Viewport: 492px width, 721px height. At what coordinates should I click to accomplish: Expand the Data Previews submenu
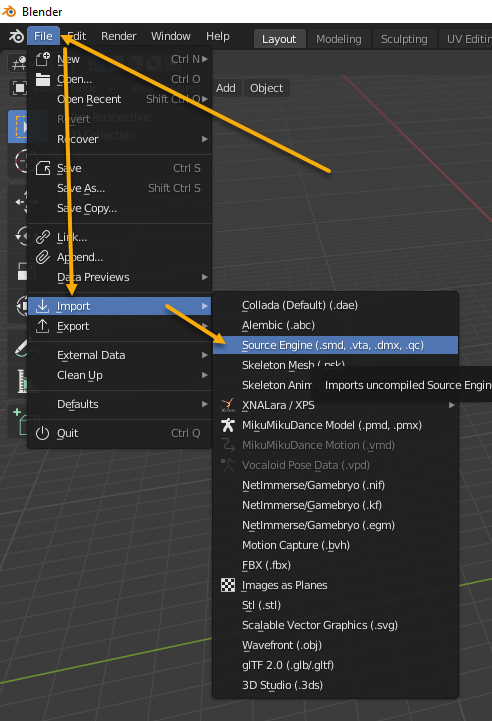pyautogui.click(x=120, y=277)
